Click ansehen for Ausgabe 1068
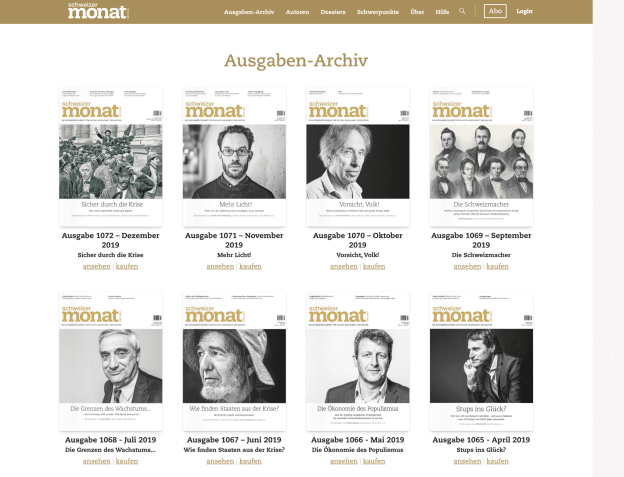This screenshot has height=477, width=624. coord(97,461)
